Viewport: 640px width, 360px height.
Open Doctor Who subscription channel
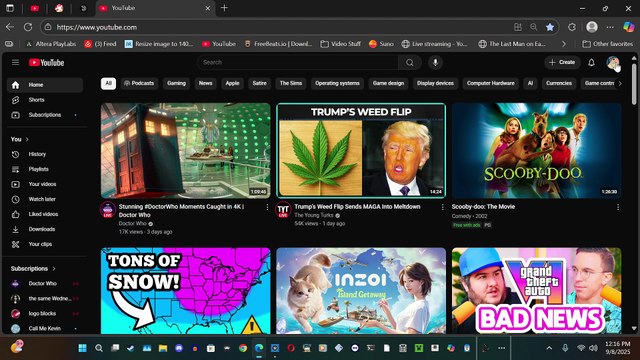(44, 284)
